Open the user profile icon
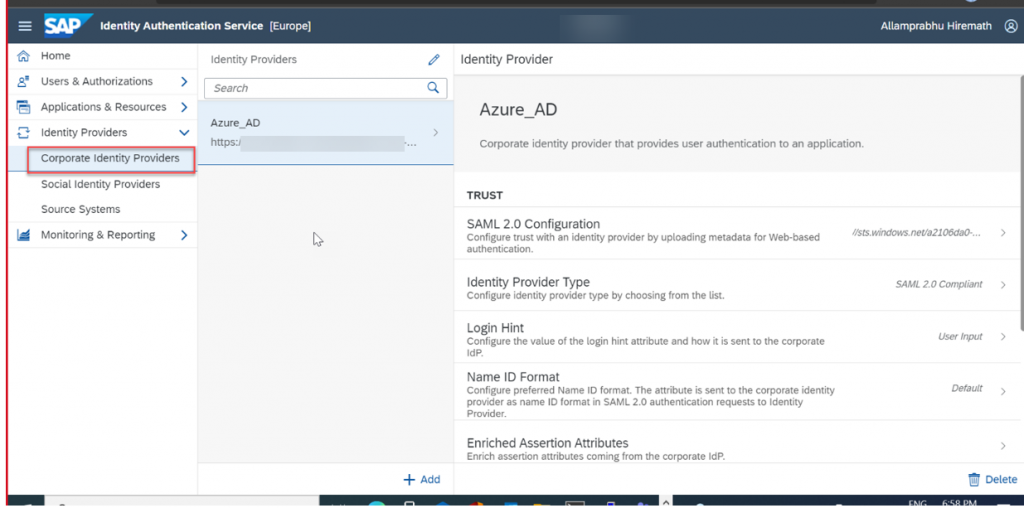This screenshot has width=1024, height=508. [x=1010, y=26]
